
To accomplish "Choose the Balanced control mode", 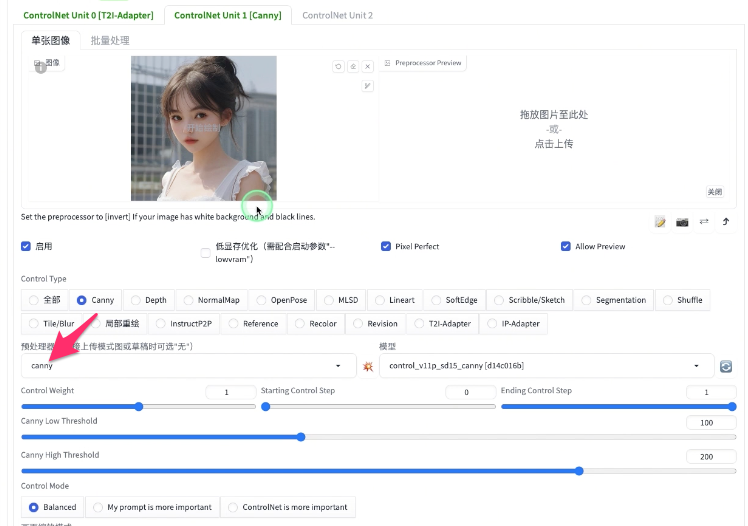I will click(52, 507).
